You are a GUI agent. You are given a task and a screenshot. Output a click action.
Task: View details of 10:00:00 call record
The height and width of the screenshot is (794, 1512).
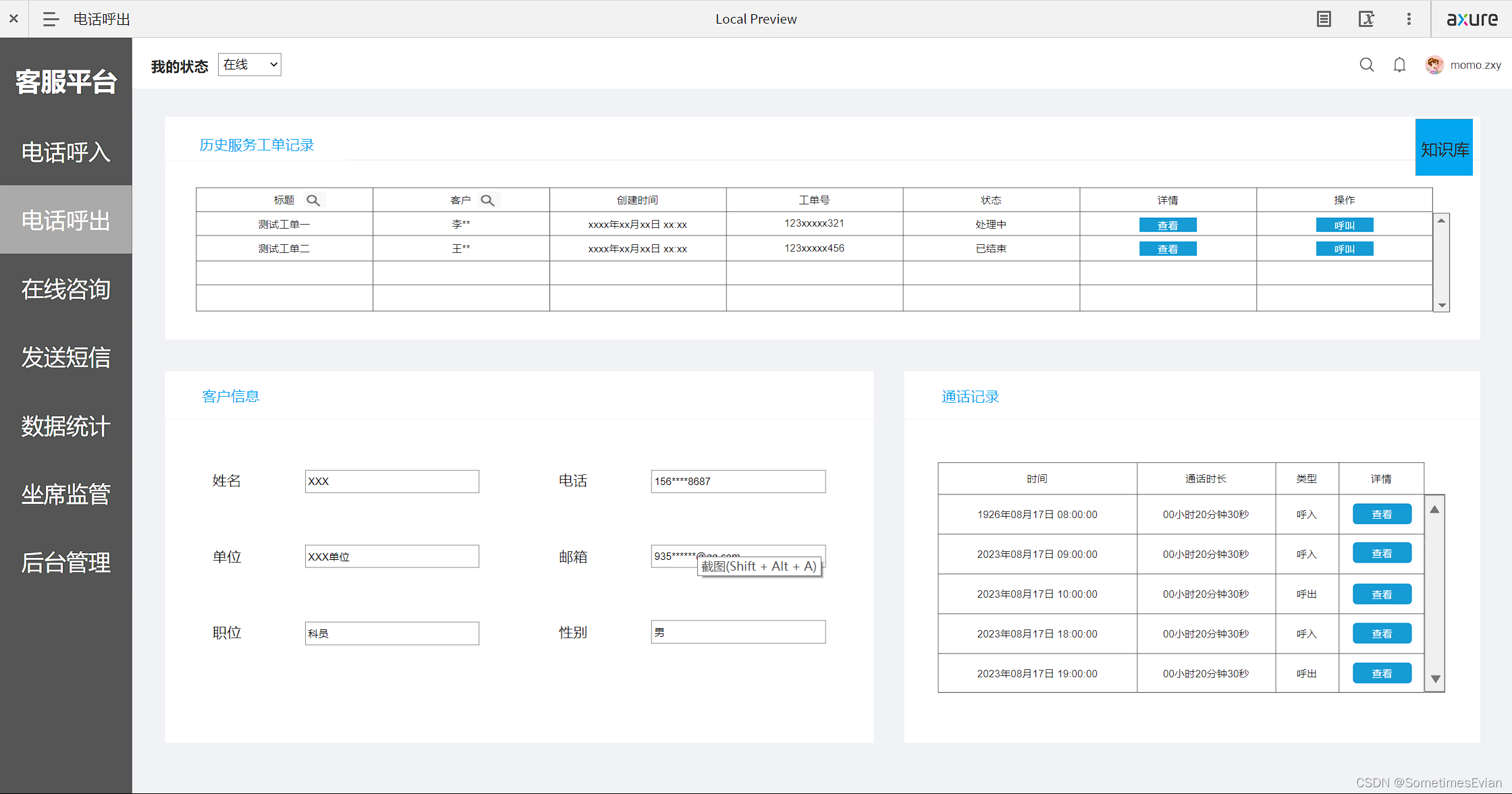pyautogui.click(x=1381, y=594)
